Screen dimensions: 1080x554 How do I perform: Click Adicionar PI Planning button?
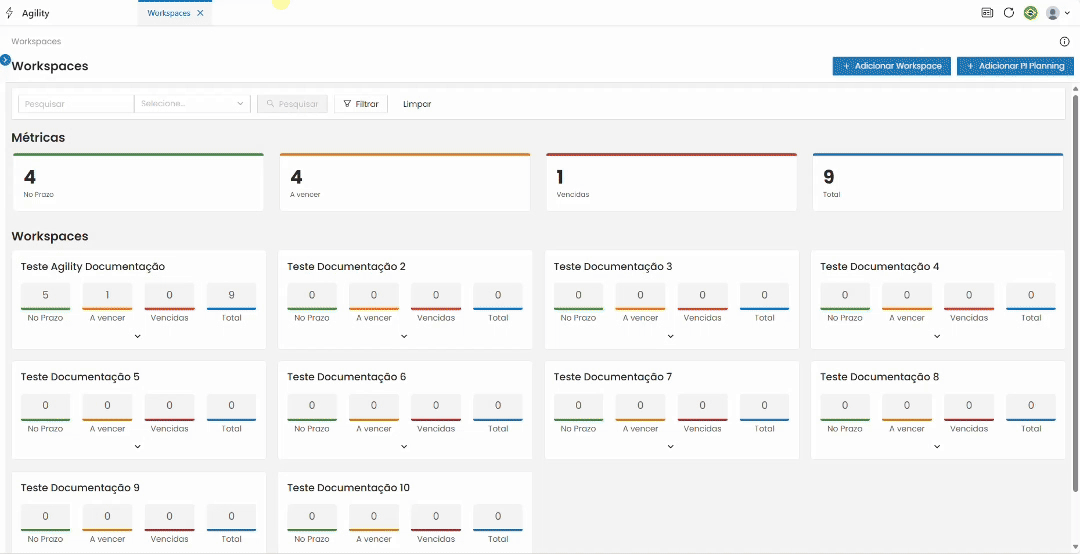click(1015, 66)
